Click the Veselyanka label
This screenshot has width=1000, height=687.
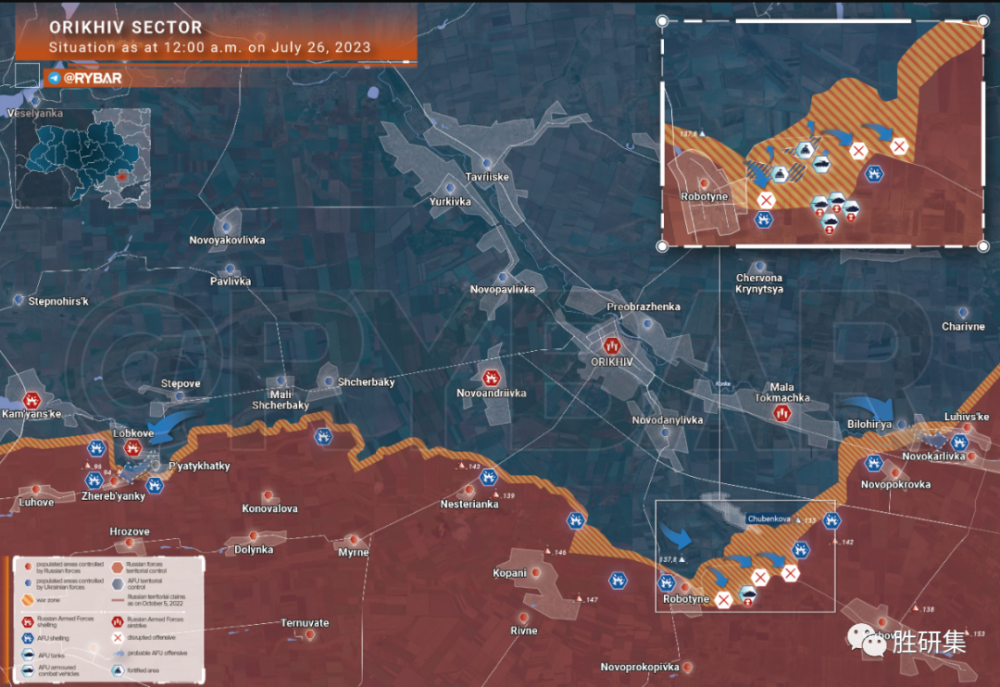coord(35,113)
